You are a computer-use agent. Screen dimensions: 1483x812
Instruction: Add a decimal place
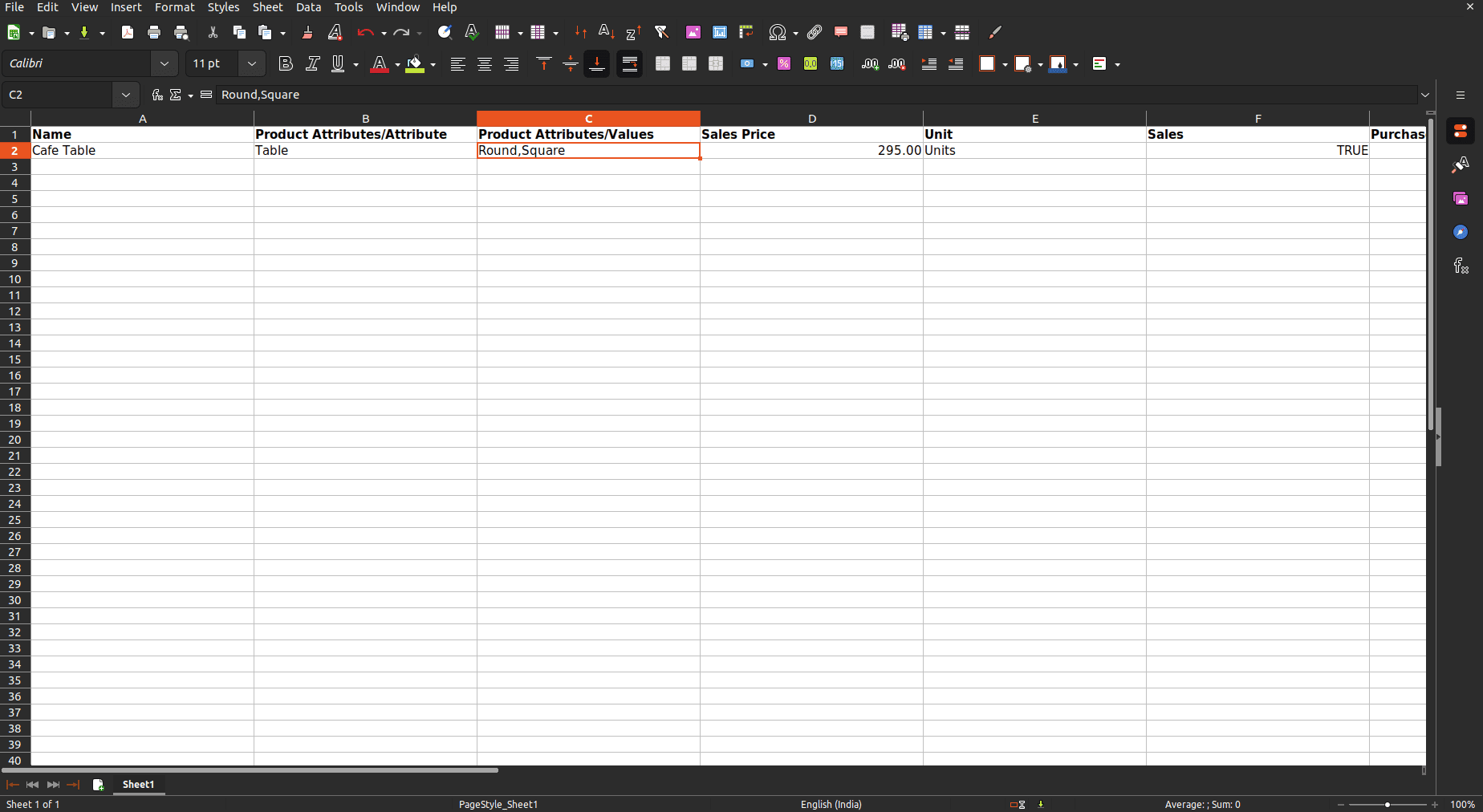coord(869,63)
